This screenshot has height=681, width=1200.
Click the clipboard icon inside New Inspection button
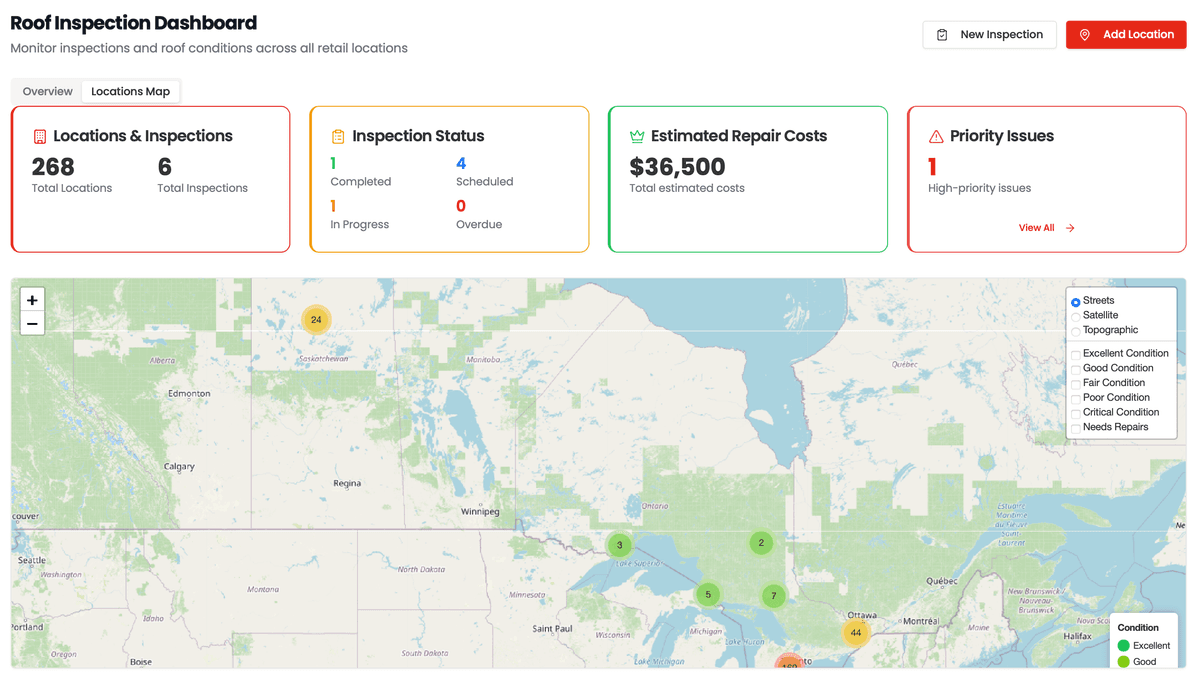click(x=941, y=34)
